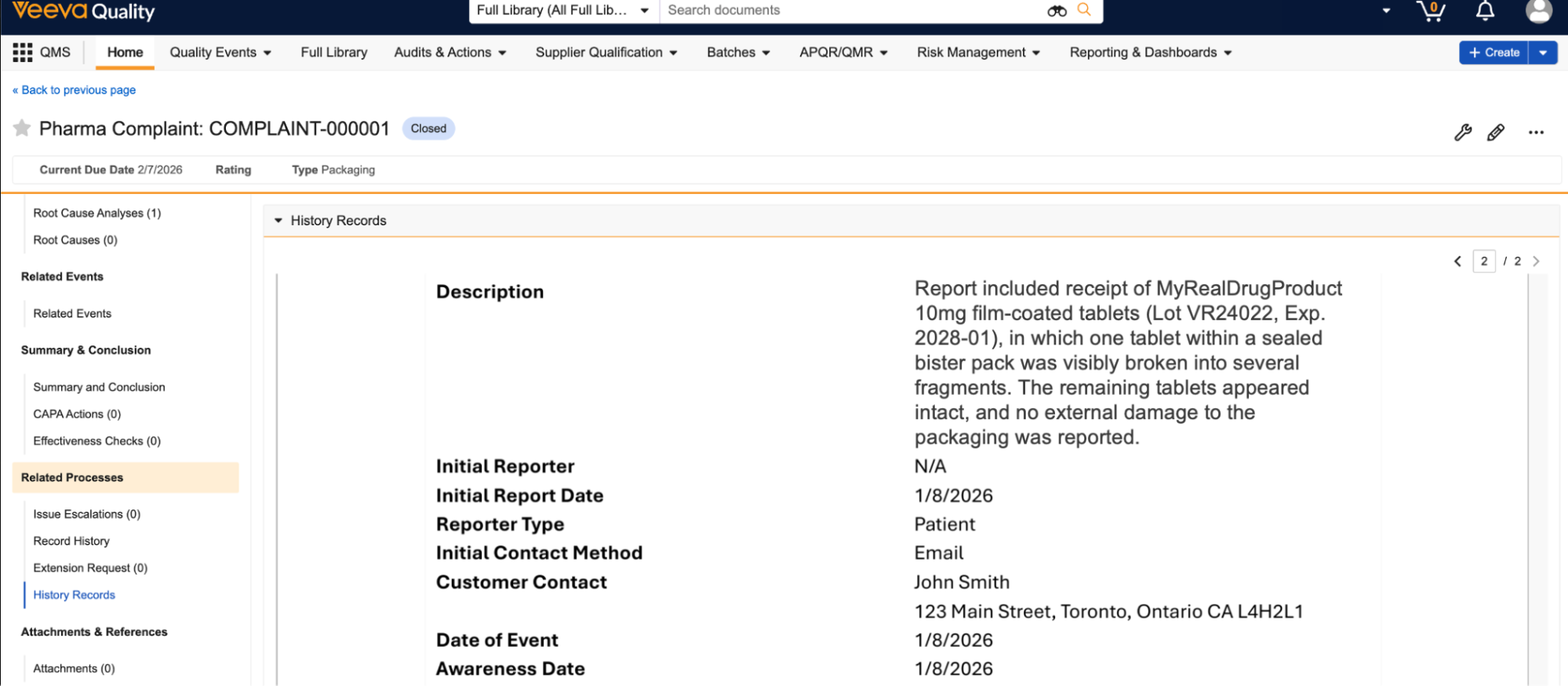Collapse the History Records section
This screenshot has height=686, width=1568.
coord(278,221)
